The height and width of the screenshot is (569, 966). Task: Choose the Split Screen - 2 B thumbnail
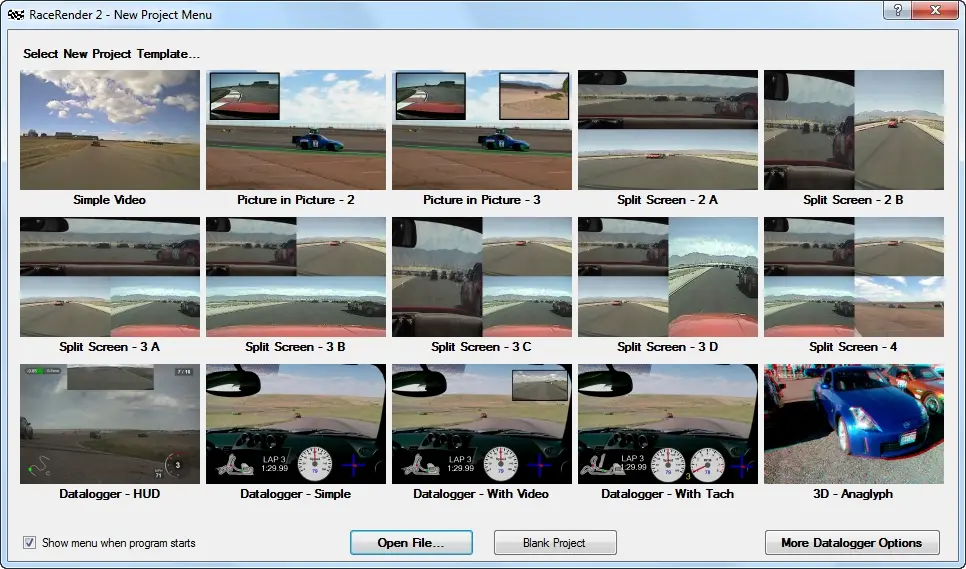coord(854,130)
